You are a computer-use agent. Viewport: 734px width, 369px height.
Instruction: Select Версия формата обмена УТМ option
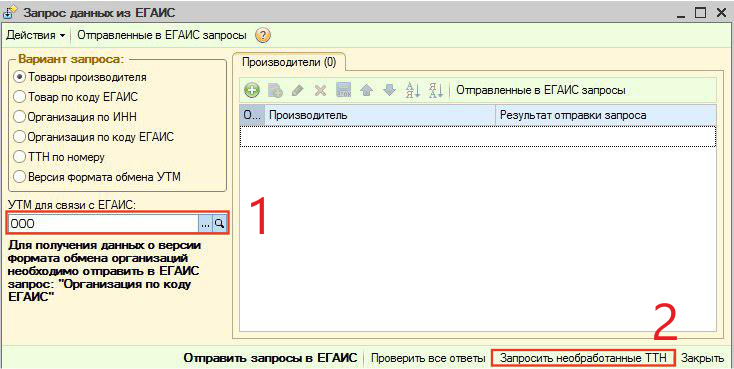coord(97,177)
